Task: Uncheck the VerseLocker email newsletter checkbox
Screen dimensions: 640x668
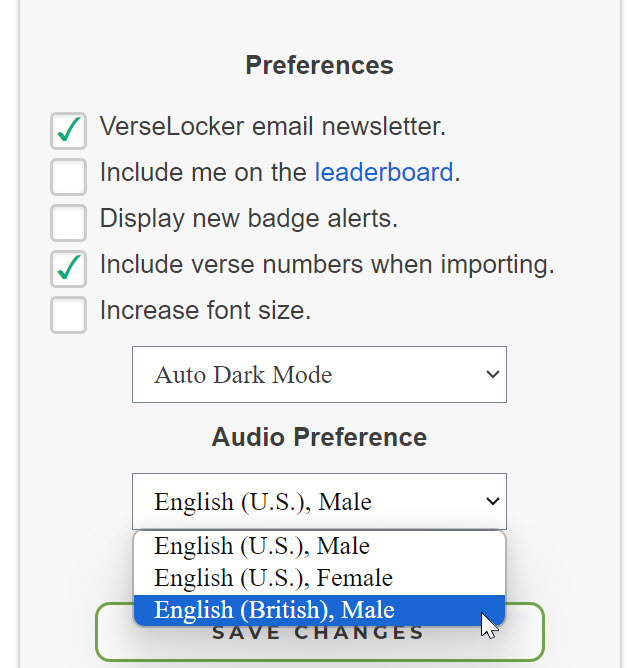Action: pyautogui.click(x=68, y=131)
